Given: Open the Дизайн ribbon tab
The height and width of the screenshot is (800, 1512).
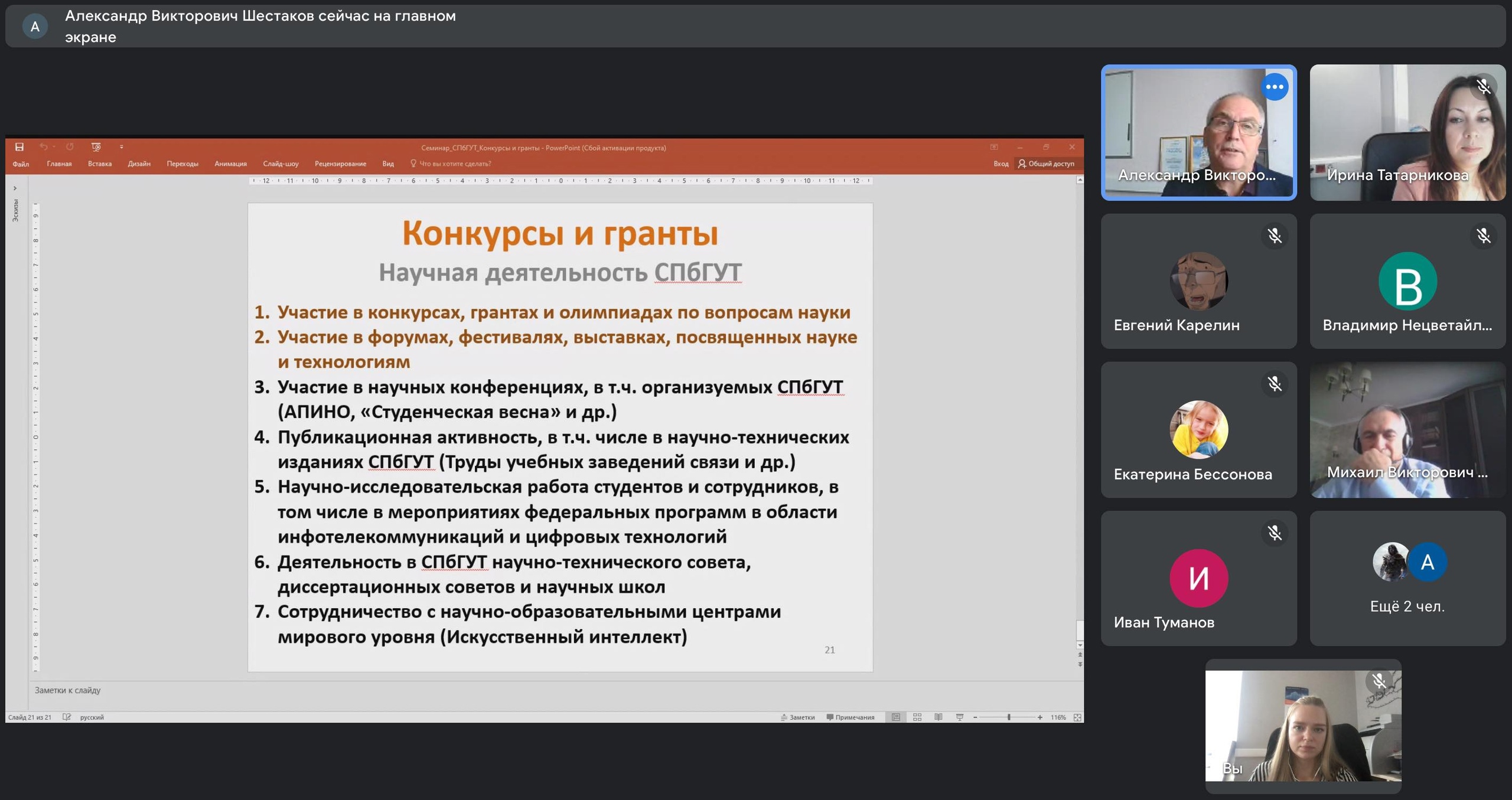Looking at the screenshot, I should tap(139, 164).
